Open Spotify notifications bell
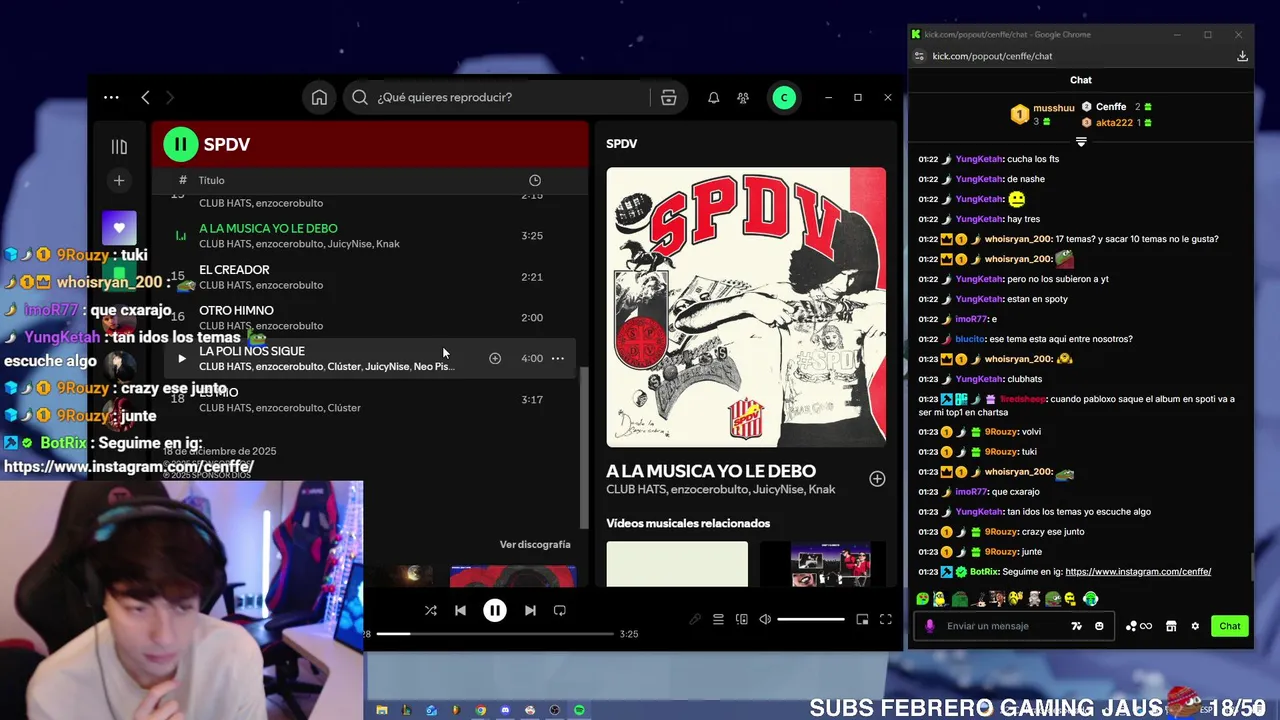Screen dimensions: 1280x720 pos(714,98)
